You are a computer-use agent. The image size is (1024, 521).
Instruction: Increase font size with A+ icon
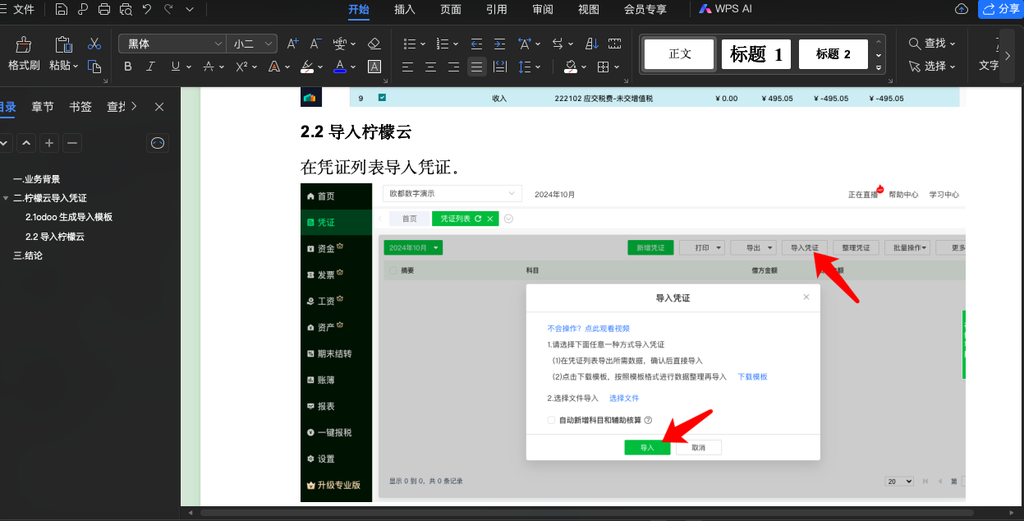tap(293, 44)
